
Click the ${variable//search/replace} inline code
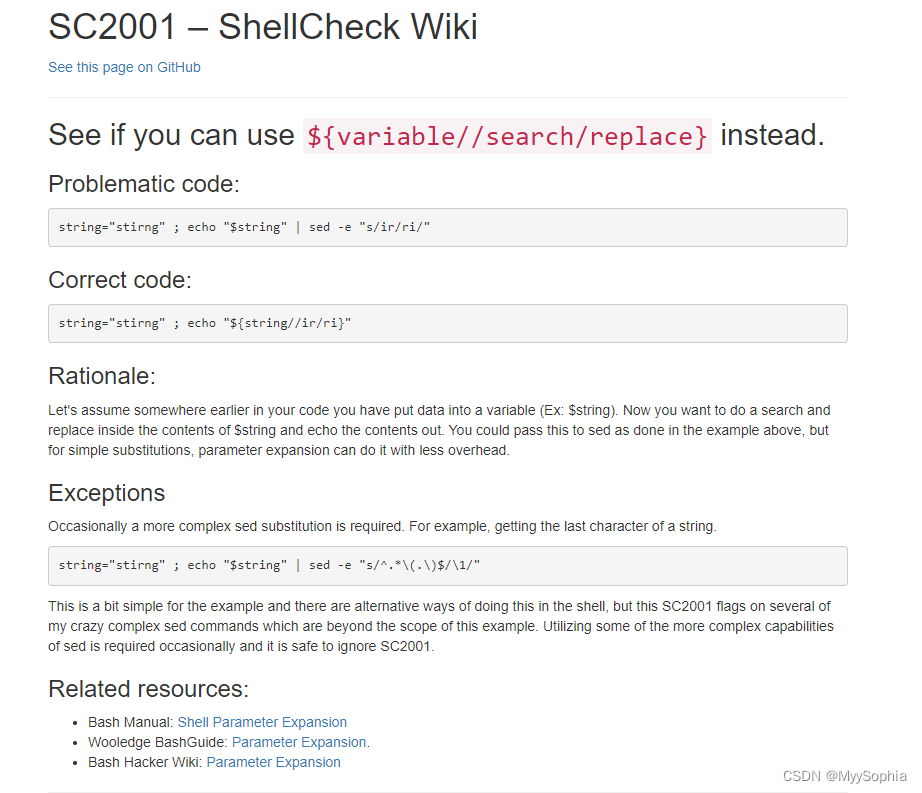(507, 136)
